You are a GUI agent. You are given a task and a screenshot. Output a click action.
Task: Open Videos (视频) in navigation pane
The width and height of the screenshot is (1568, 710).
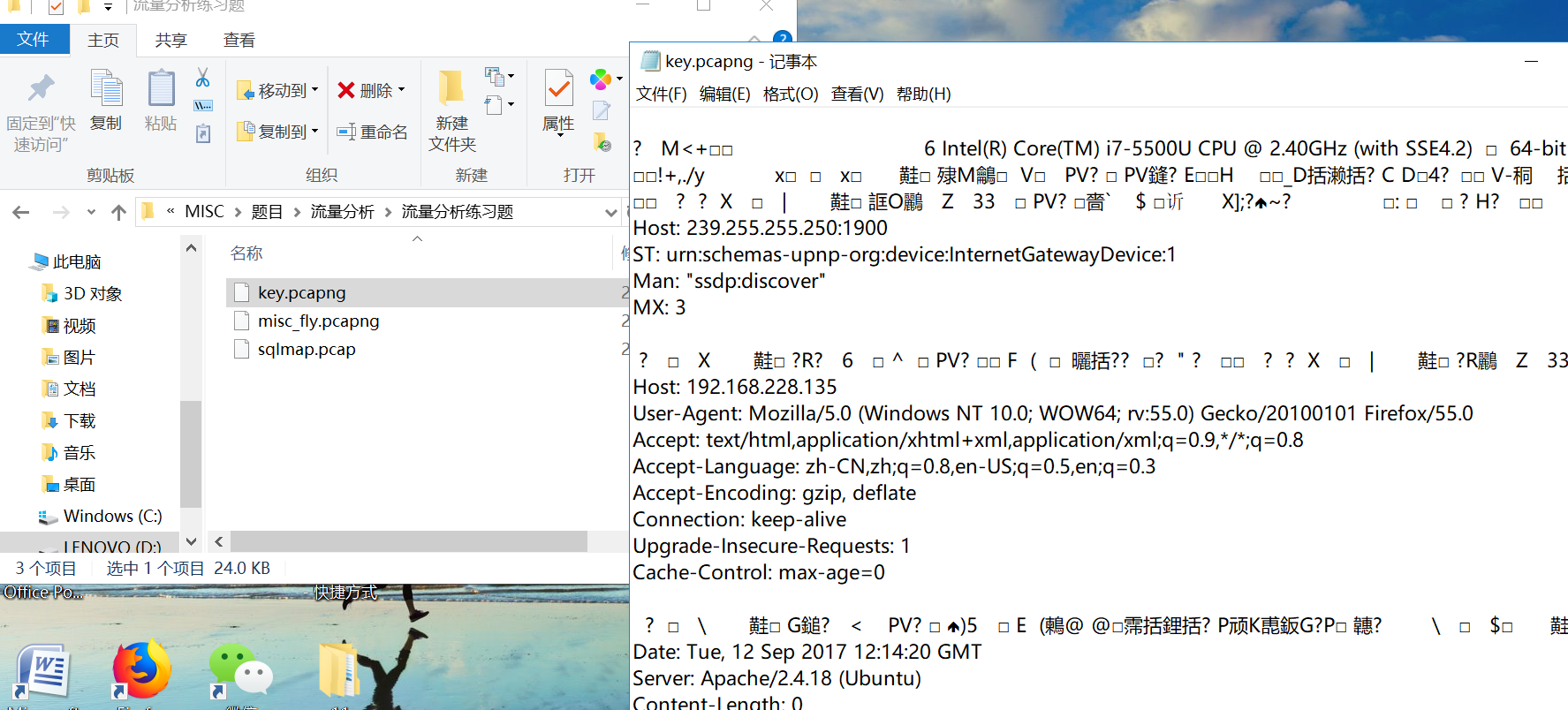(x=80, y=326)
